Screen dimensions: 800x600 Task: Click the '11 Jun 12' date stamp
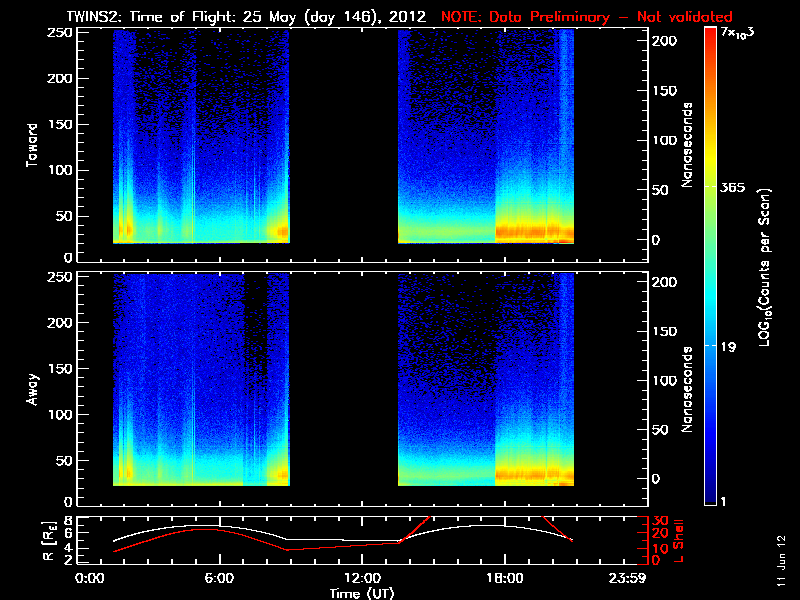pyautogui.click(x=780, y=560)
